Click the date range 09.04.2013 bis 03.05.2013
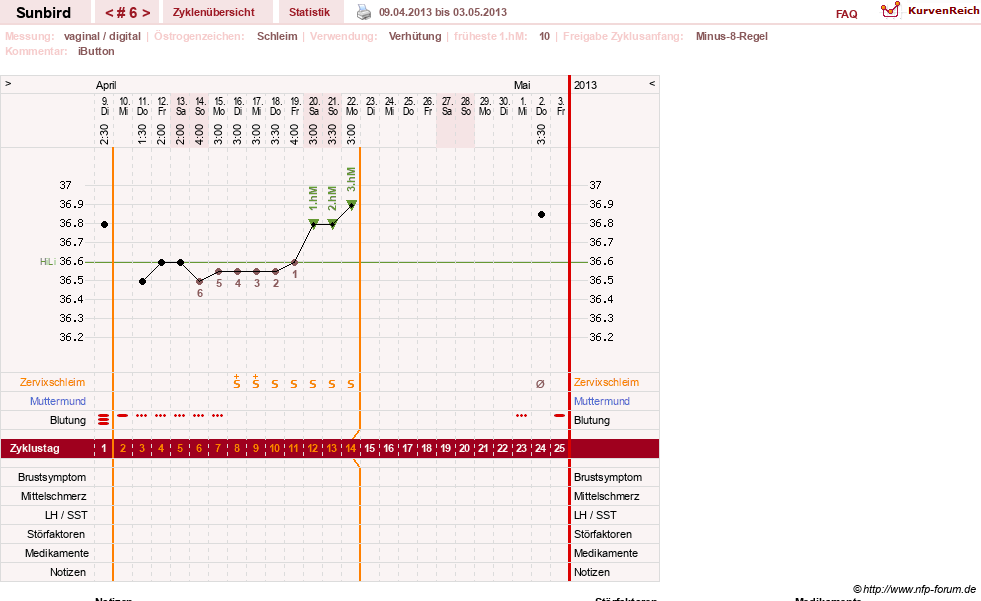981x601 pixels. [443, 12]
